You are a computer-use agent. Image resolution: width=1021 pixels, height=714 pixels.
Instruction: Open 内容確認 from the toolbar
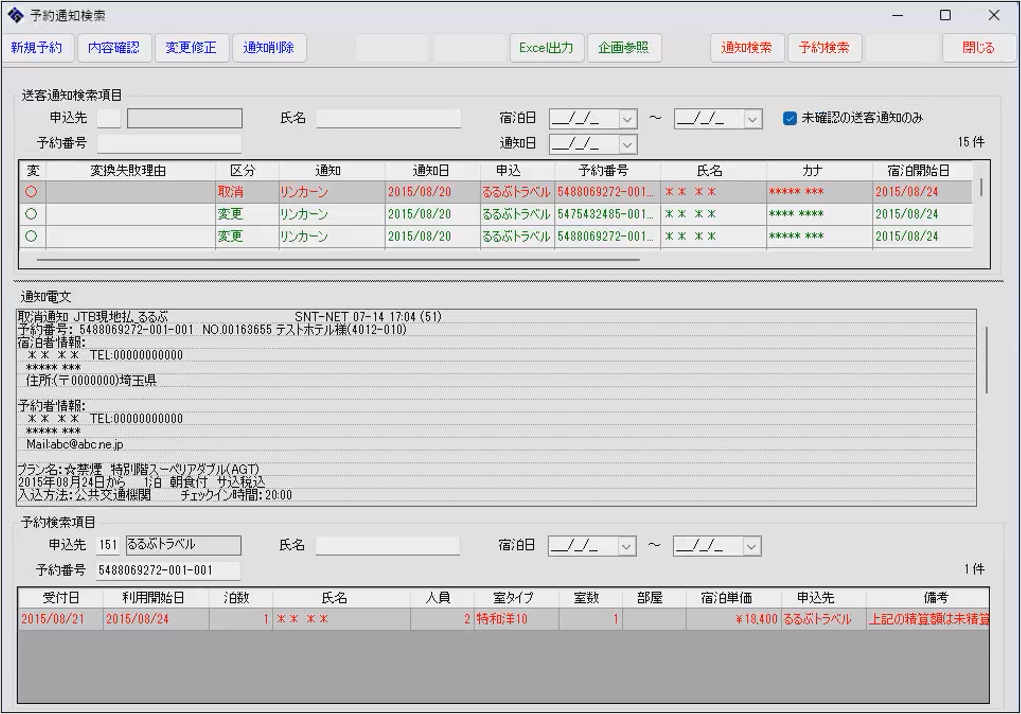click(x=113, y=48)
